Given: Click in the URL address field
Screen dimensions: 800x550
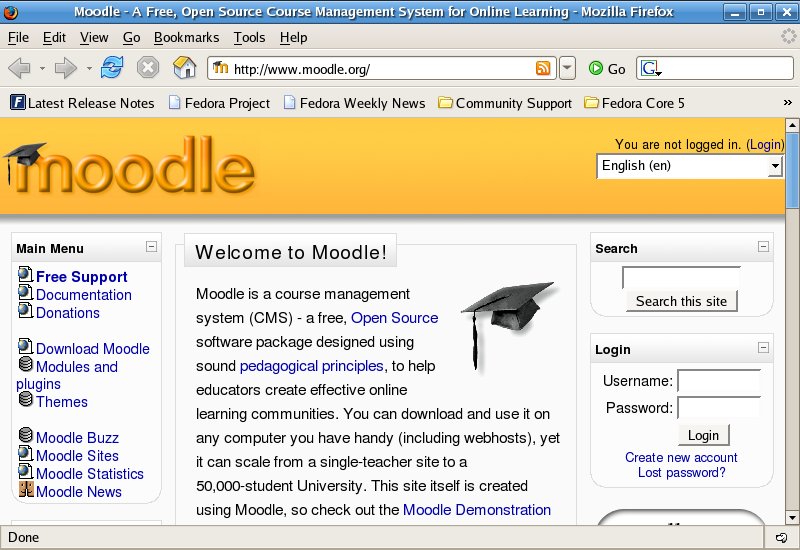Looking at the screenshot, I should pos(380,68).
